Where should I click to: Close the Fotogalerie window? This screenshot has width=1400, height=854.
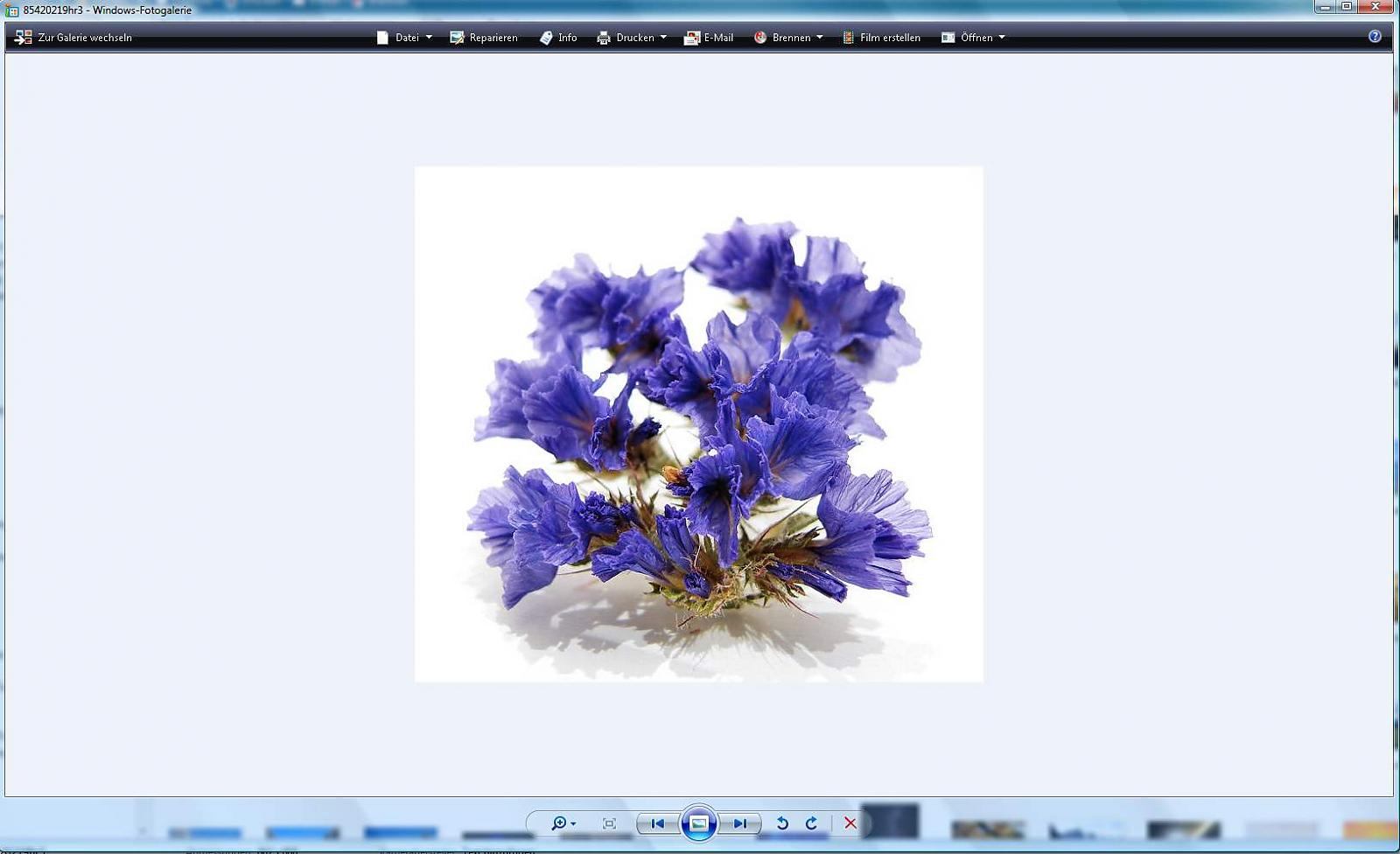(1377, 7)
